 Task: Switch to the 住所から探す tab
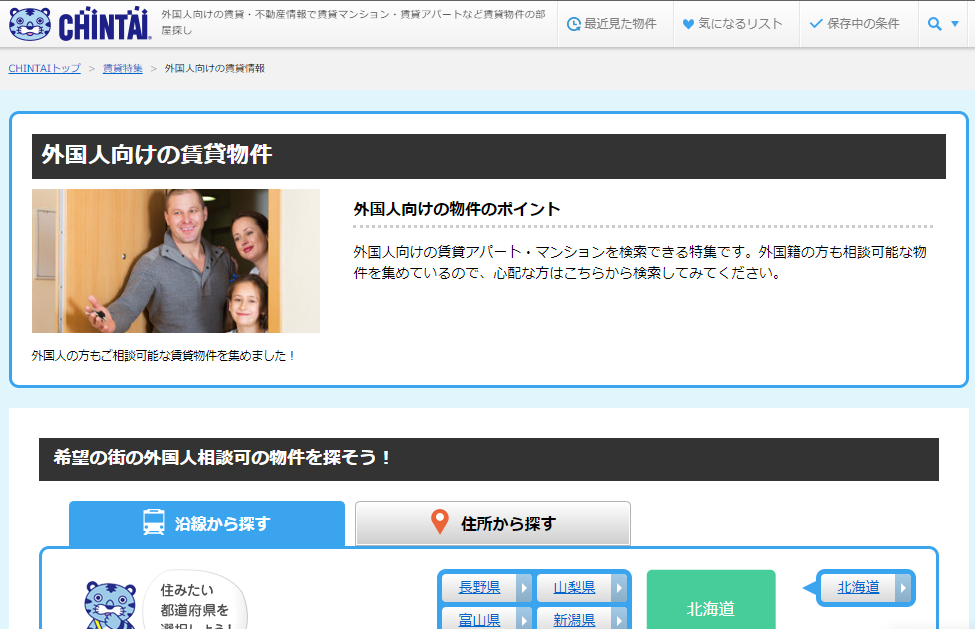[x=492, y=523]
